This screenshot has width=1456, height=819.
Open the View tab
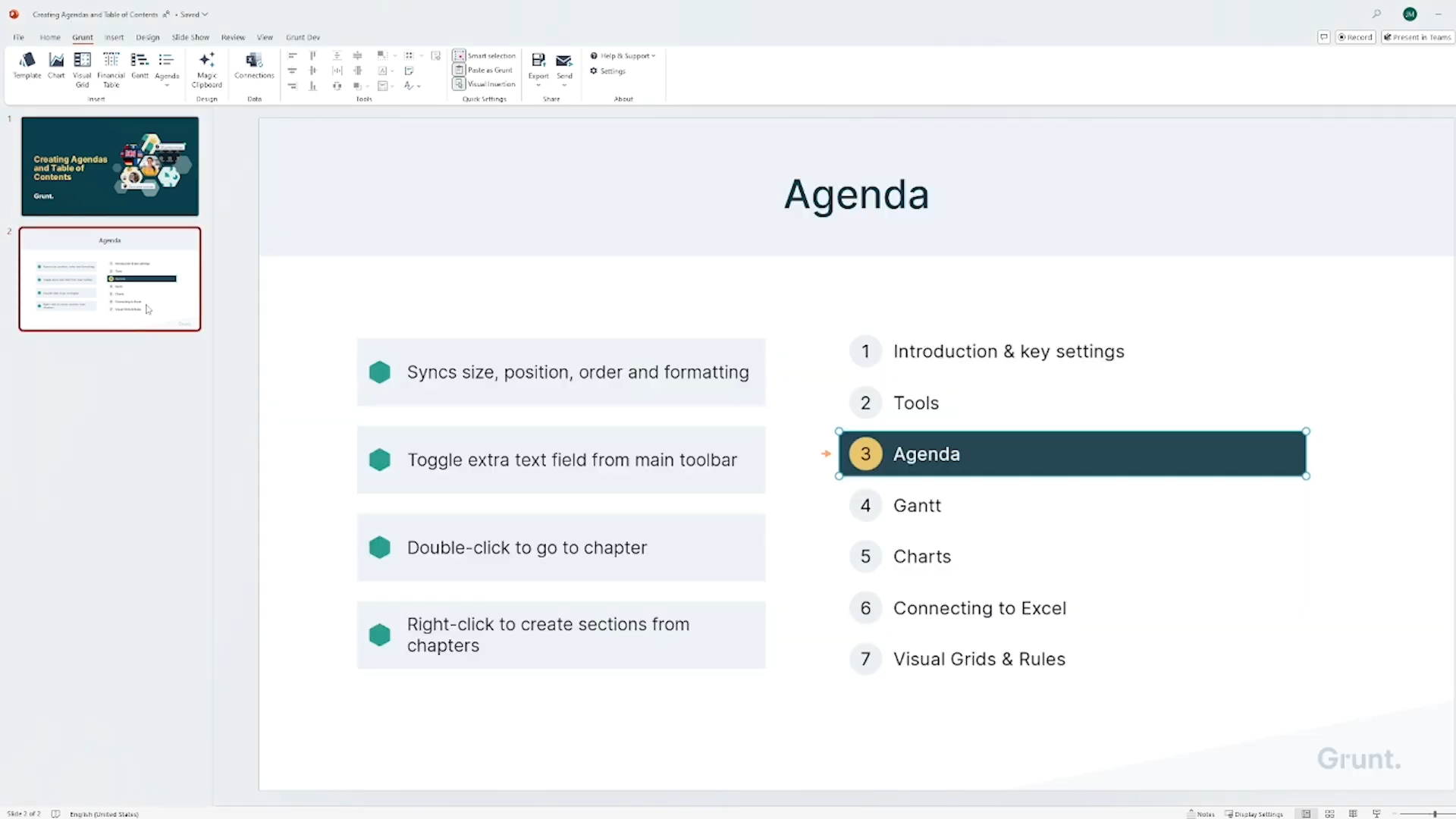[x=265, y=37]
